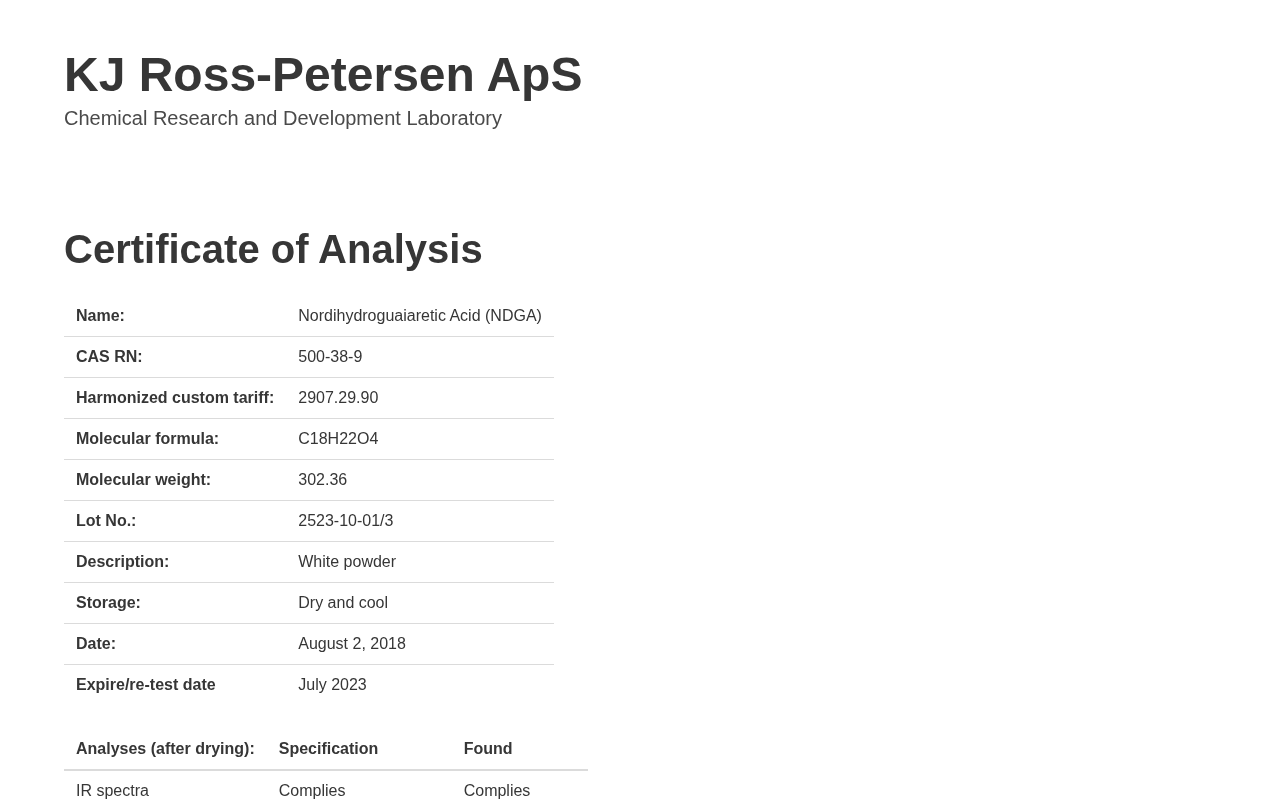Click the CAS RN value 500-38-9
The height and width of the screenshot is (800, 1280).
[x=330, y=357]
